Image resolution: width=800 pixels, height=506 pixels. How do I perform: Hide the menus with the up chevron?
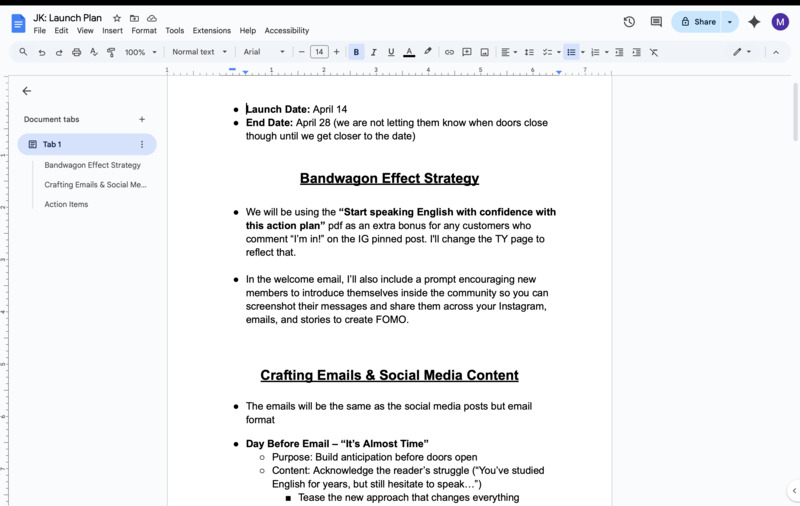(776, 52)
